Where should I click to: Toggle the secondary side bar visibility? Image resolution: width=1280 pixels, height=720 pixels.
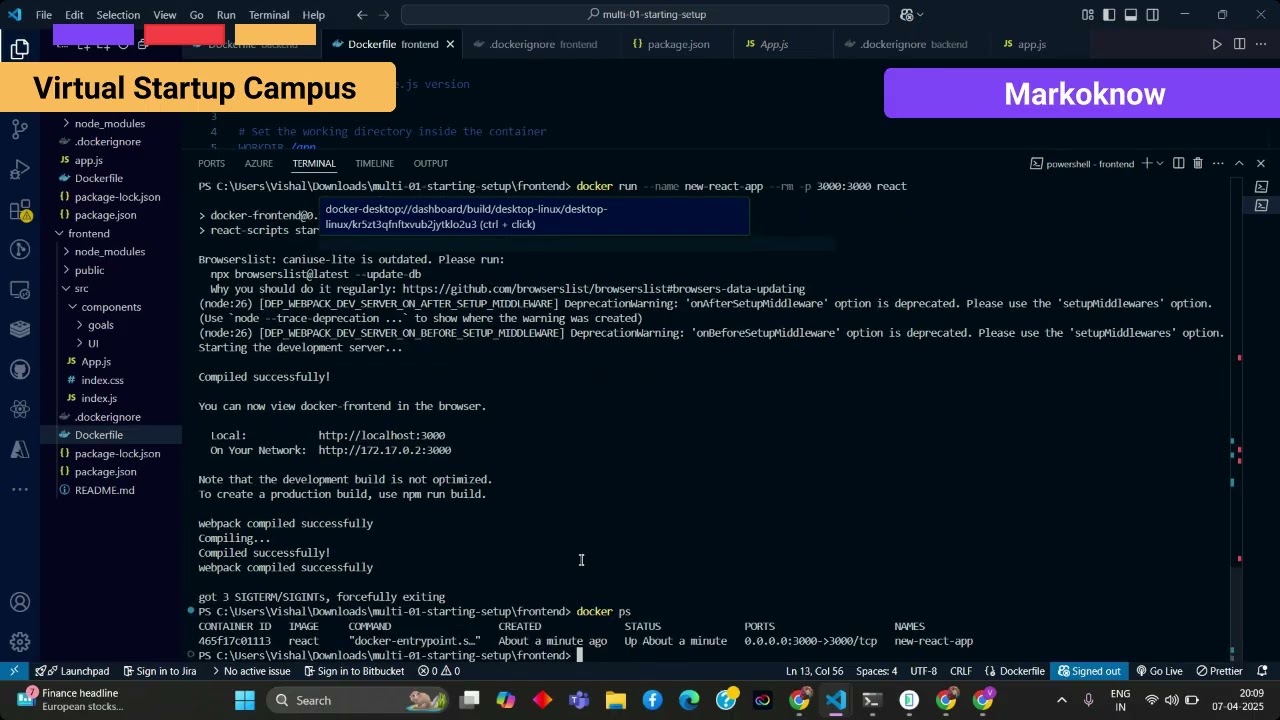(x=1153, y=14)
